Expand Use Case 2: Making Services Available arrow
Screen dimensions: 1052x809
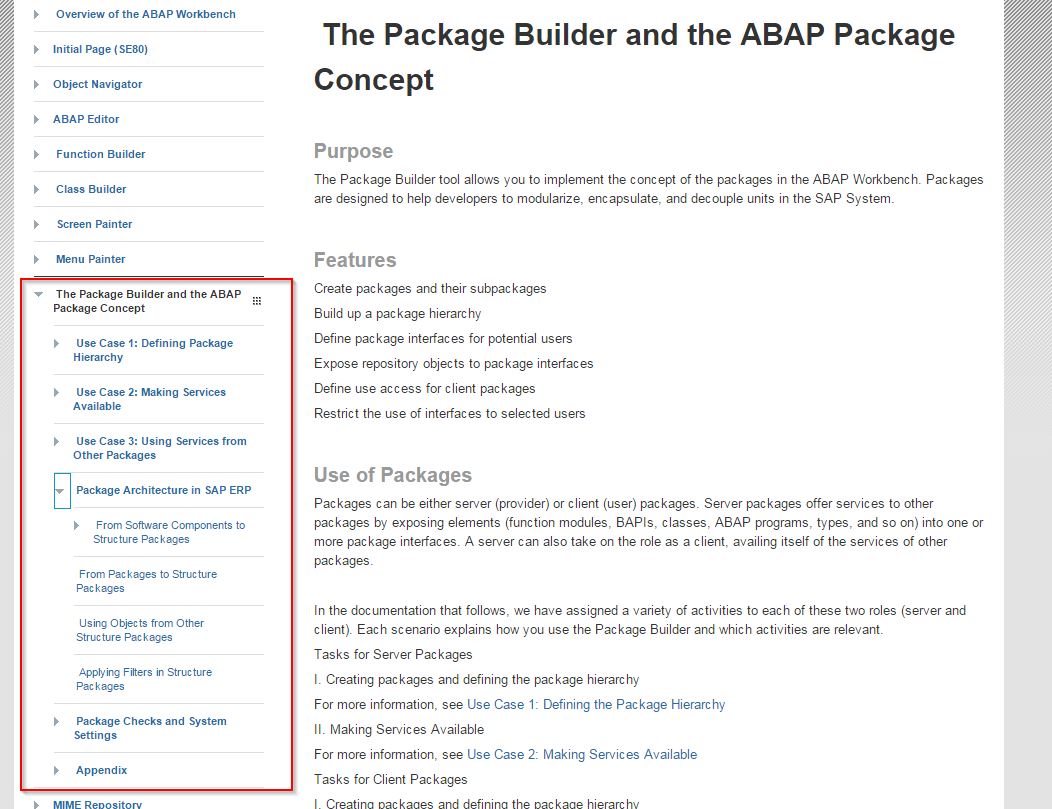click(x=57, y=393)
